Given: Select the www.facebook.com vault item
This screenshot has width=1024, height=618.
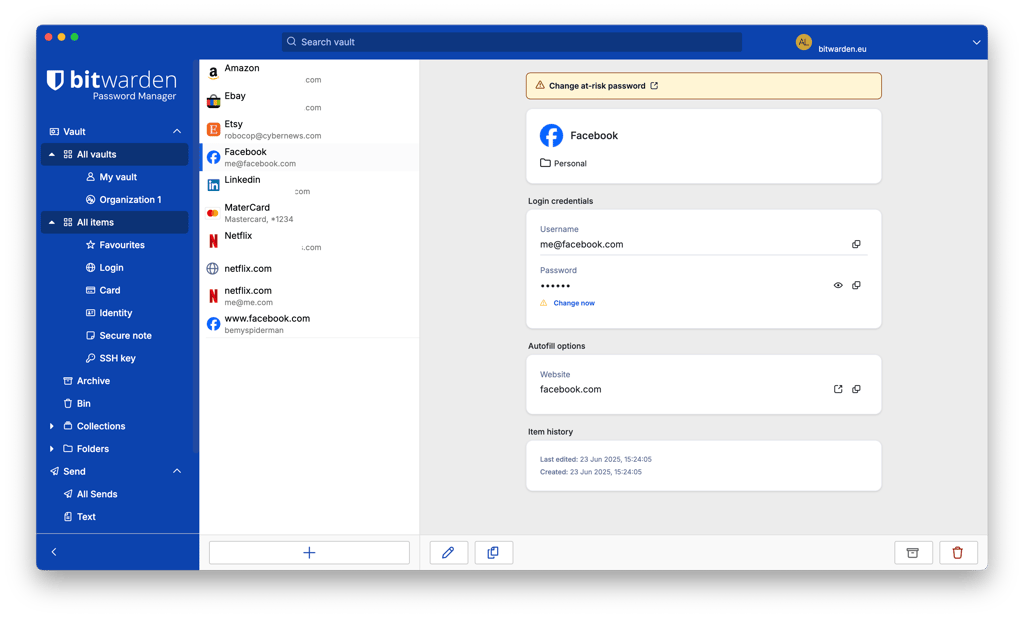Looking at the screenshot, I should [309, 324].
